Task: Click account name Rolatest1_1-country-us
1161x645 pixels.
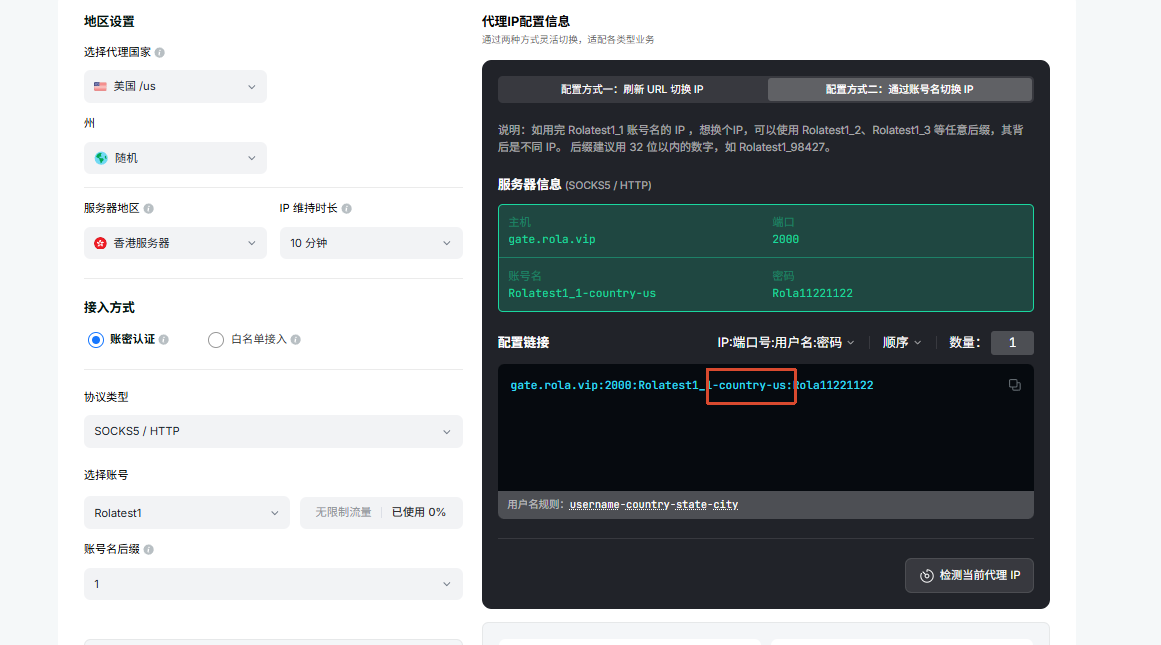Action: coord(582,293)
